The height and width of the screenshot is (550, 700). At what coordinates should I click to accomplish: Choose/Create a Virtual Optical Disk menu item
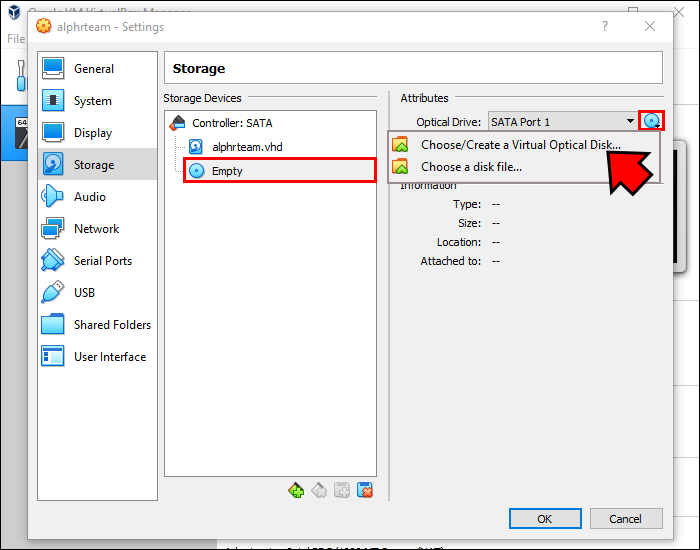(524, 145)
